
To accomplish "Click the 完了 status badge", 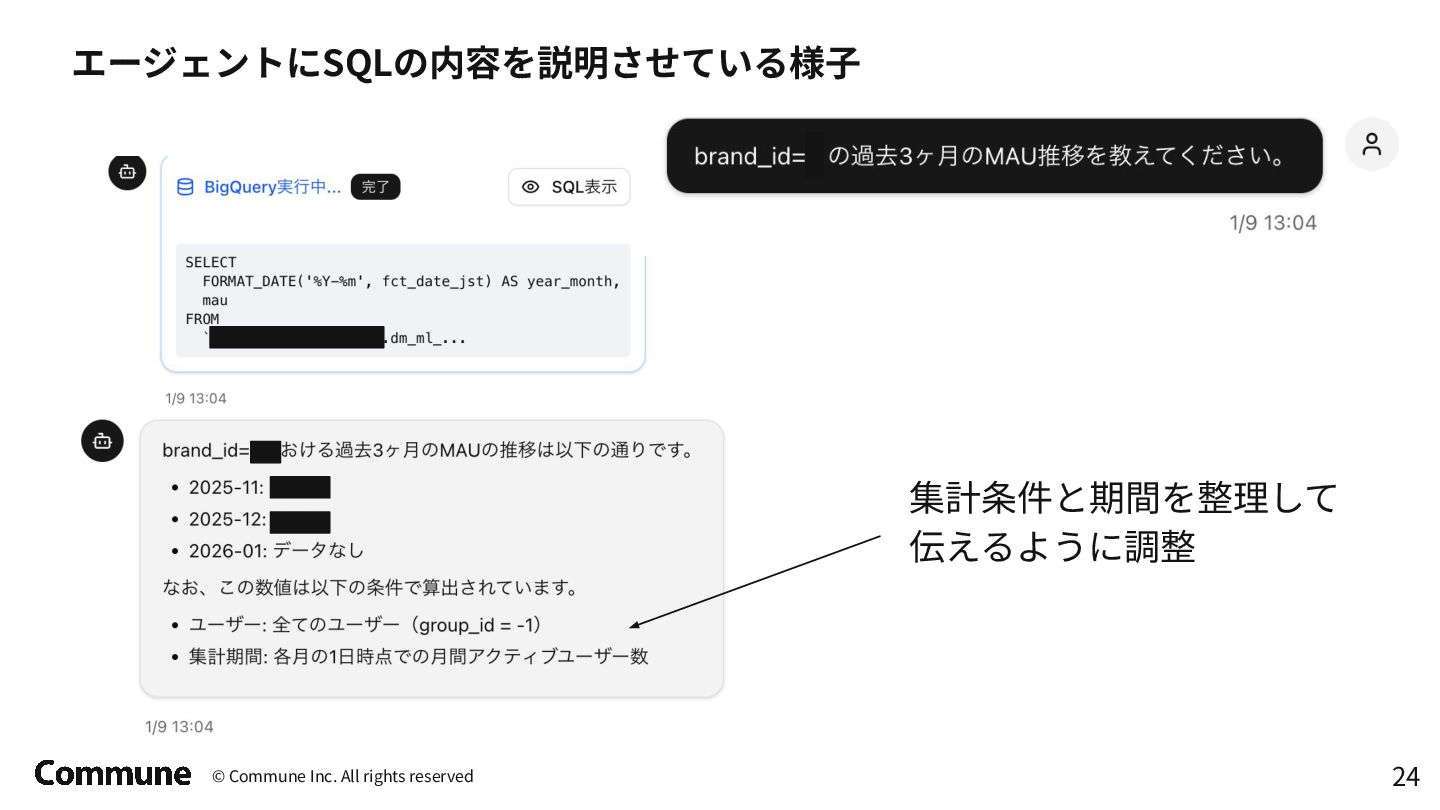I will [x=375, y=187].
